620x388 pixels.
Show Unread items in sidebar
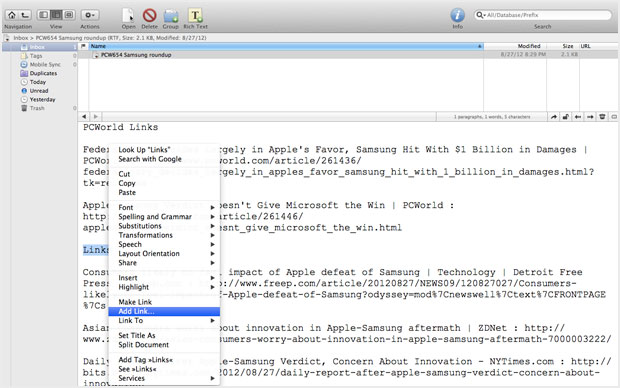pos(34,91)
